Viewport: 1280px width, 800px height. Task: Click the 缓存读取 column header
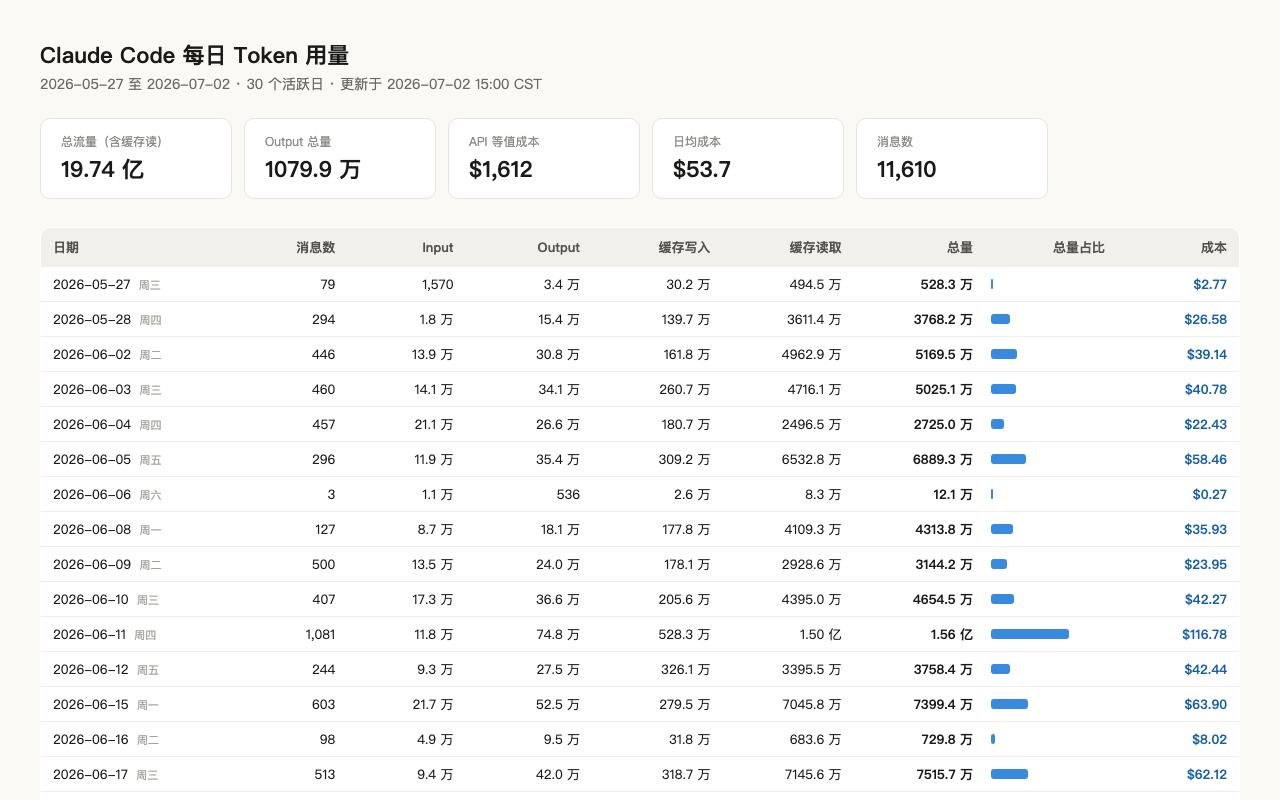(x=815, y=247)
